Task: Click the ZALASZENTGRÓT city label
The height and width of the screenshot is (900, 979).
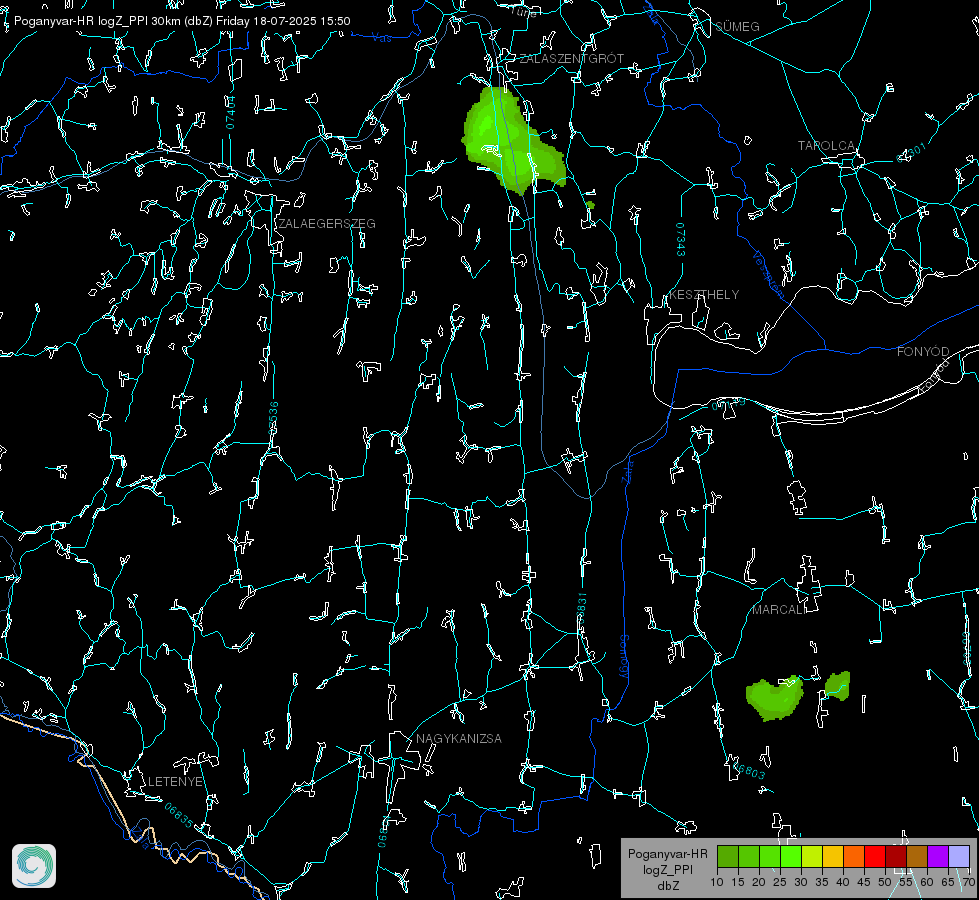Action: pyautogui.click(x=572, y=59)
